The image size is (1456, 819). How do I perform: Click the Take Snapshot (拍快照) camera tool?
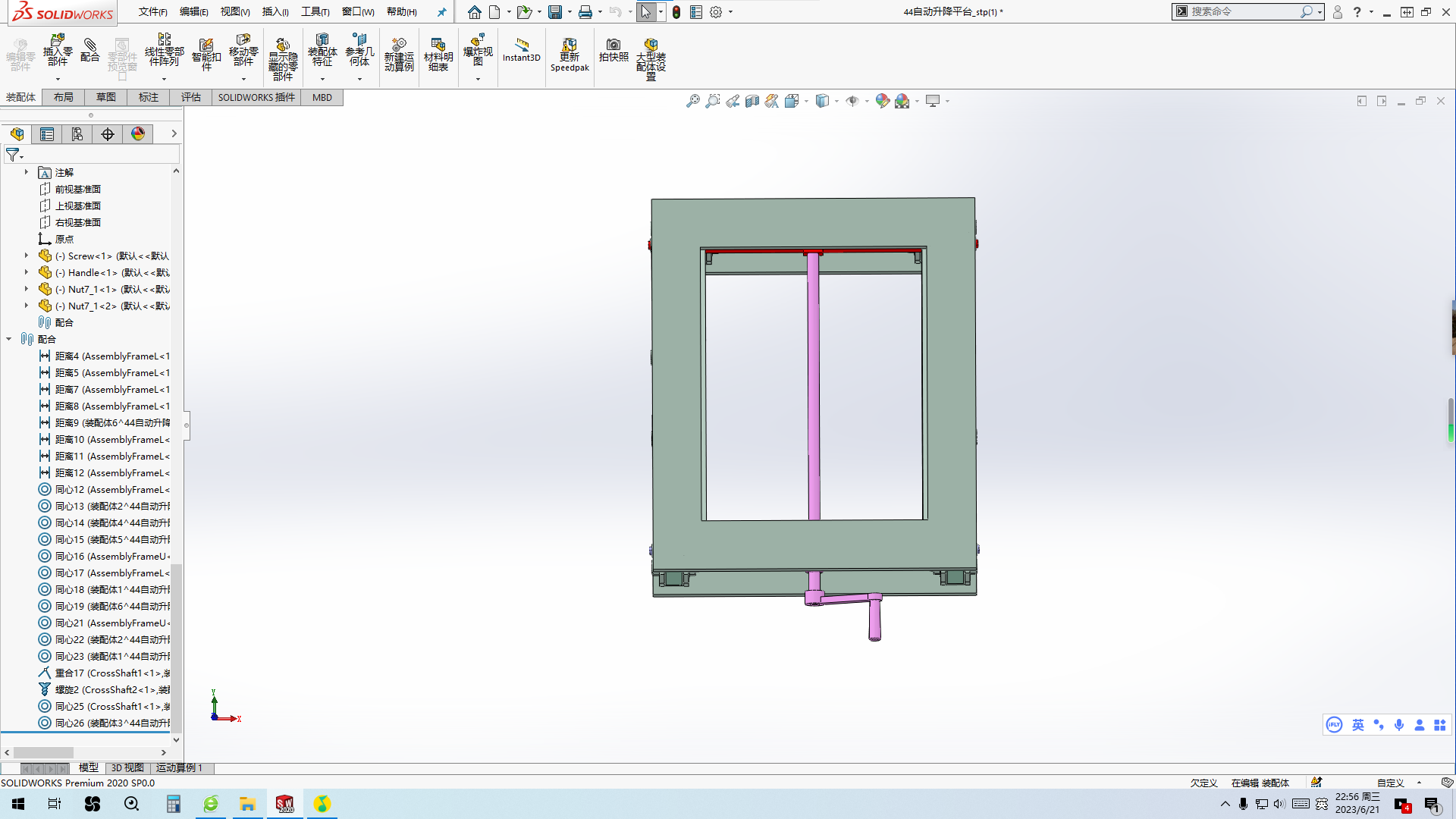(613, 50)
